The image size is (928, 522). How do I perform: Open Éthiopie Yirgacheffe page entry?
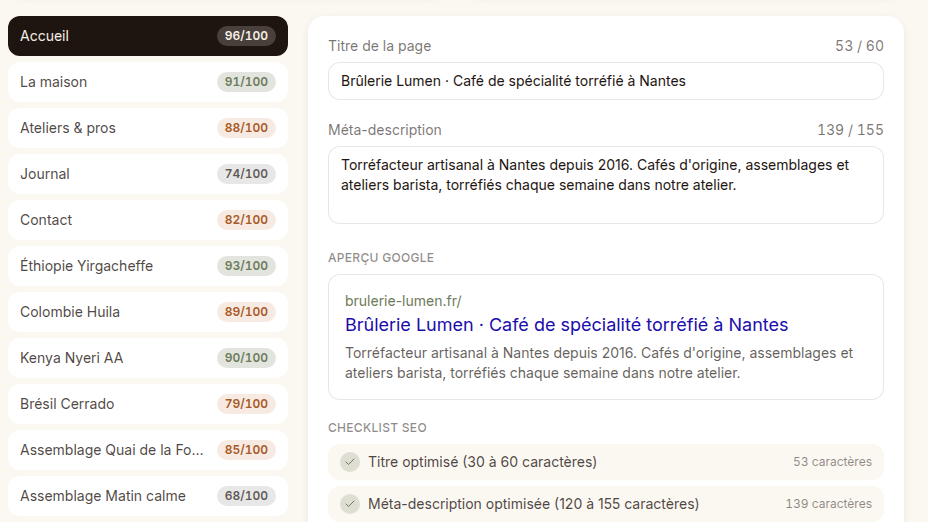(x=148, y=266)
